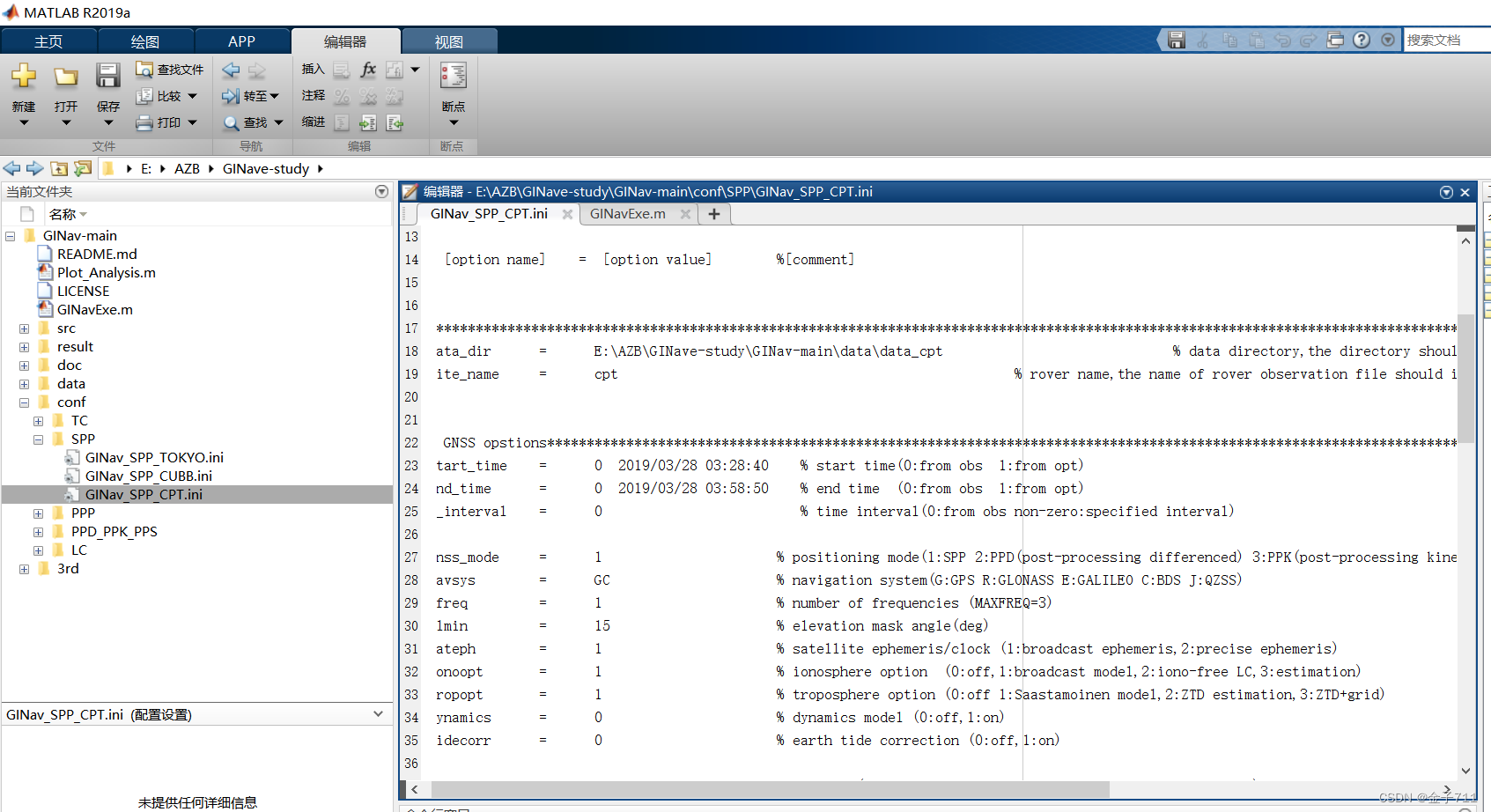Select Plot_Analysis.m file
Image resolution: width=1491 pixels, height=812 pixels.
(x=107, y=273)
